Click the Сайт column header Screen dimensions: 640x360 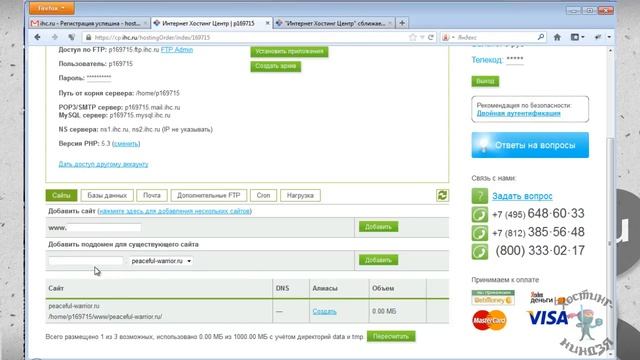(56, 288)
